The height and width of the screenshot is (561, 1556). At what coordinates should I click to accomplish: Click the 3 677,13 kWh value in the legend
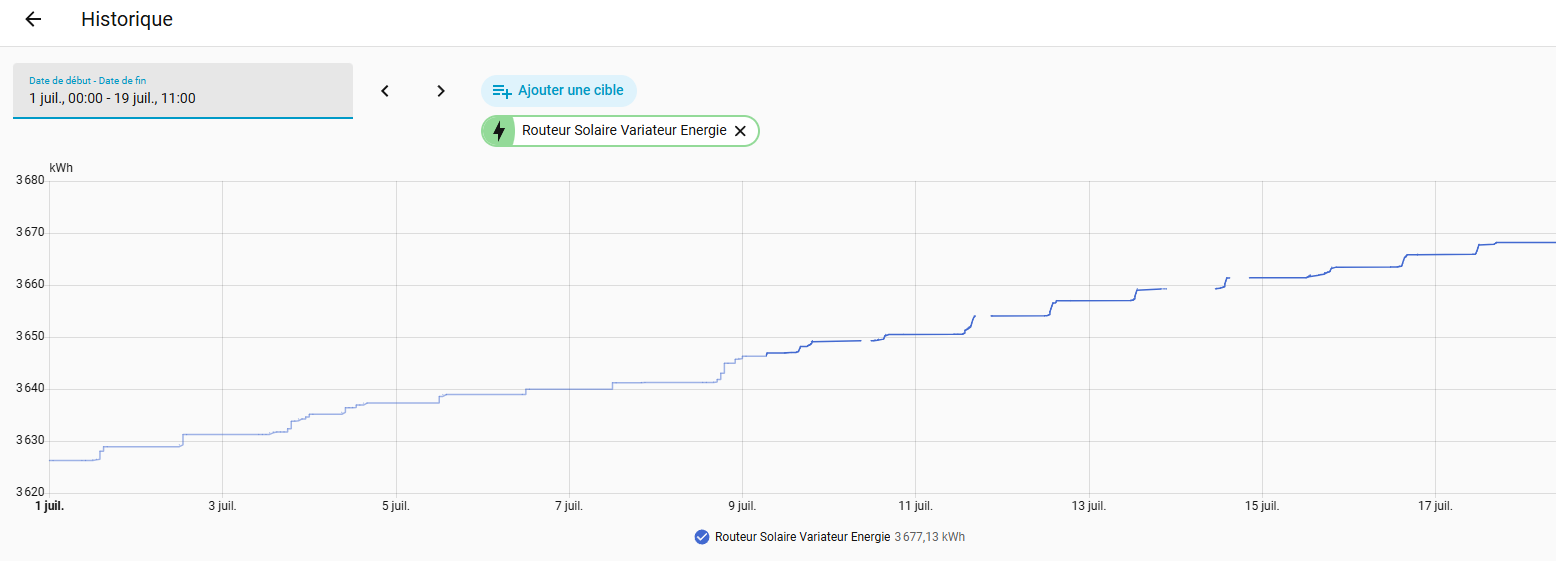[x=930, y=537]
